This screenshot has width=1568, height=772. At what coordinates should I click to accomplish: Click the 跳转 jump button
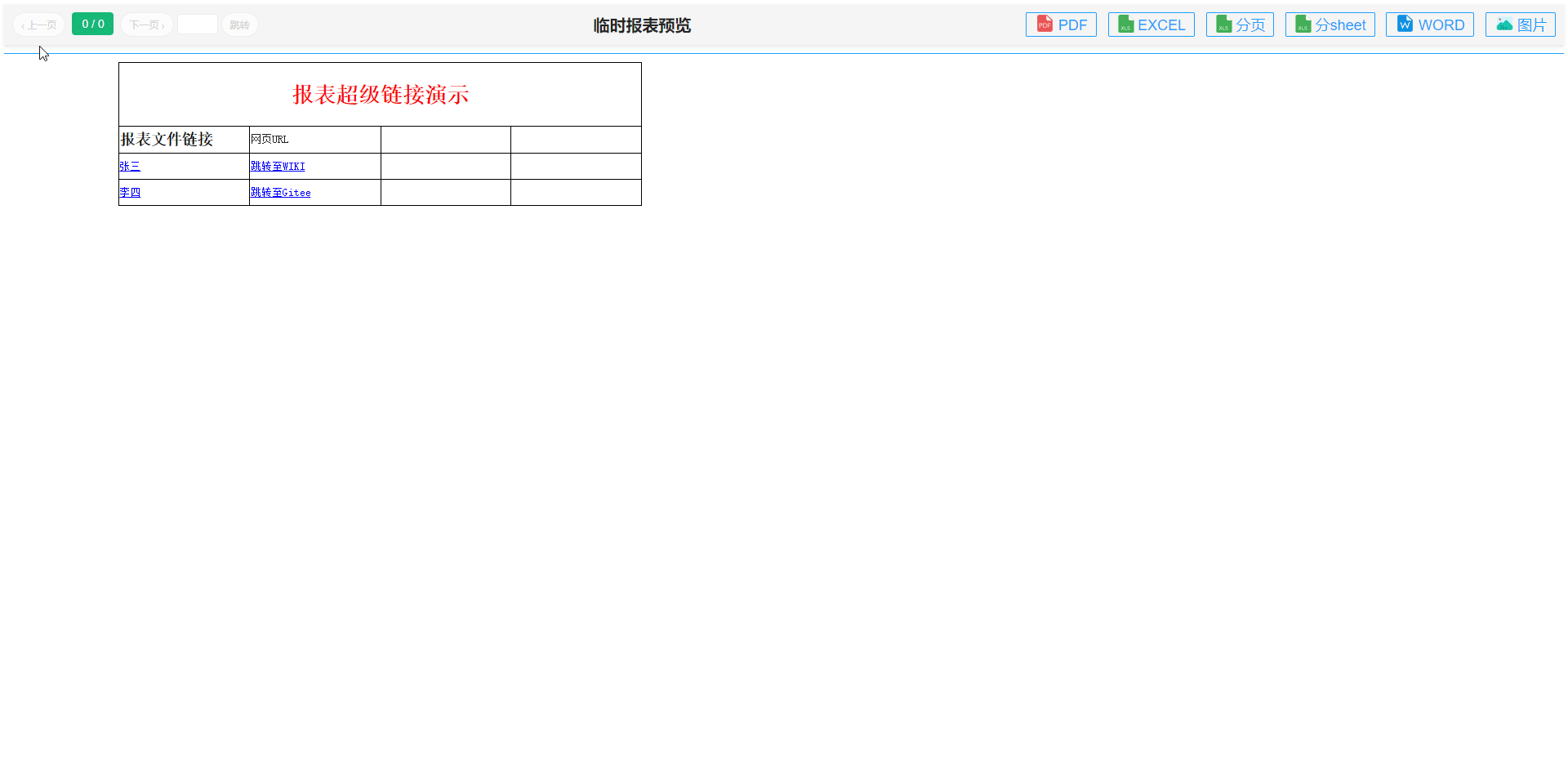[x=239, y=25]
